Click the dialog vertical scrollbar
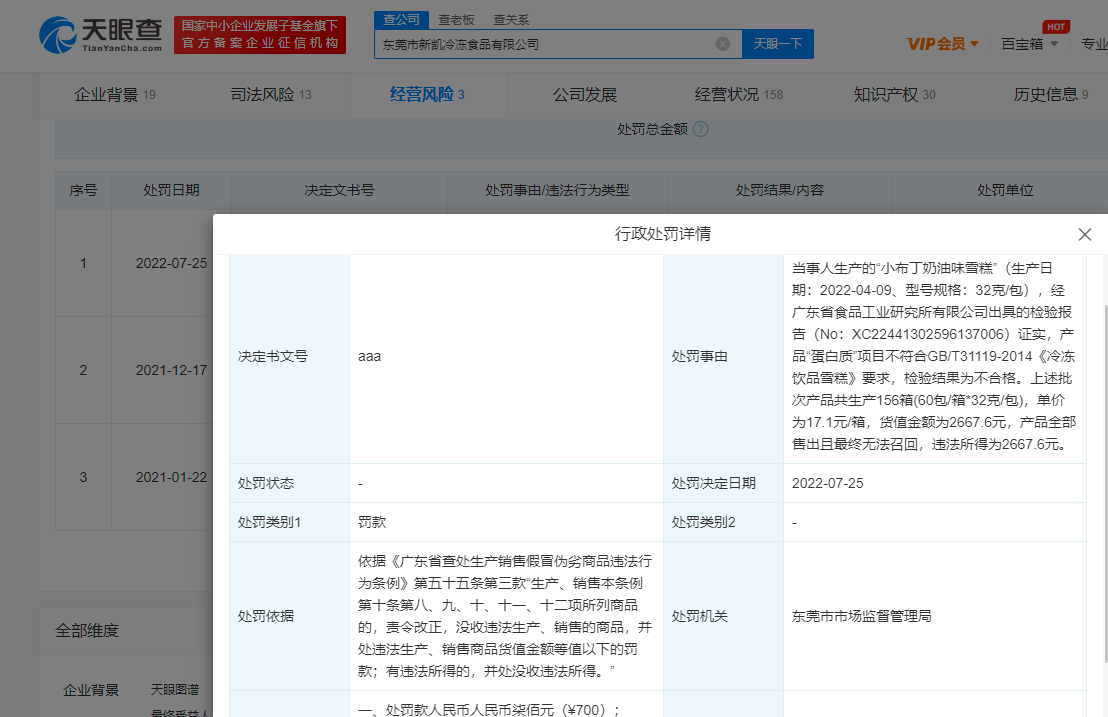The height and width of the screenshot is (717, 1108). coord(1104,484)
